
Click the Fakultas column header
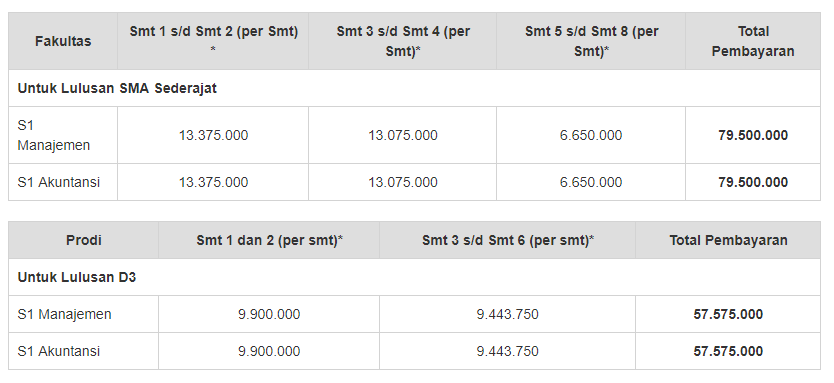click(x=63, y=41)
